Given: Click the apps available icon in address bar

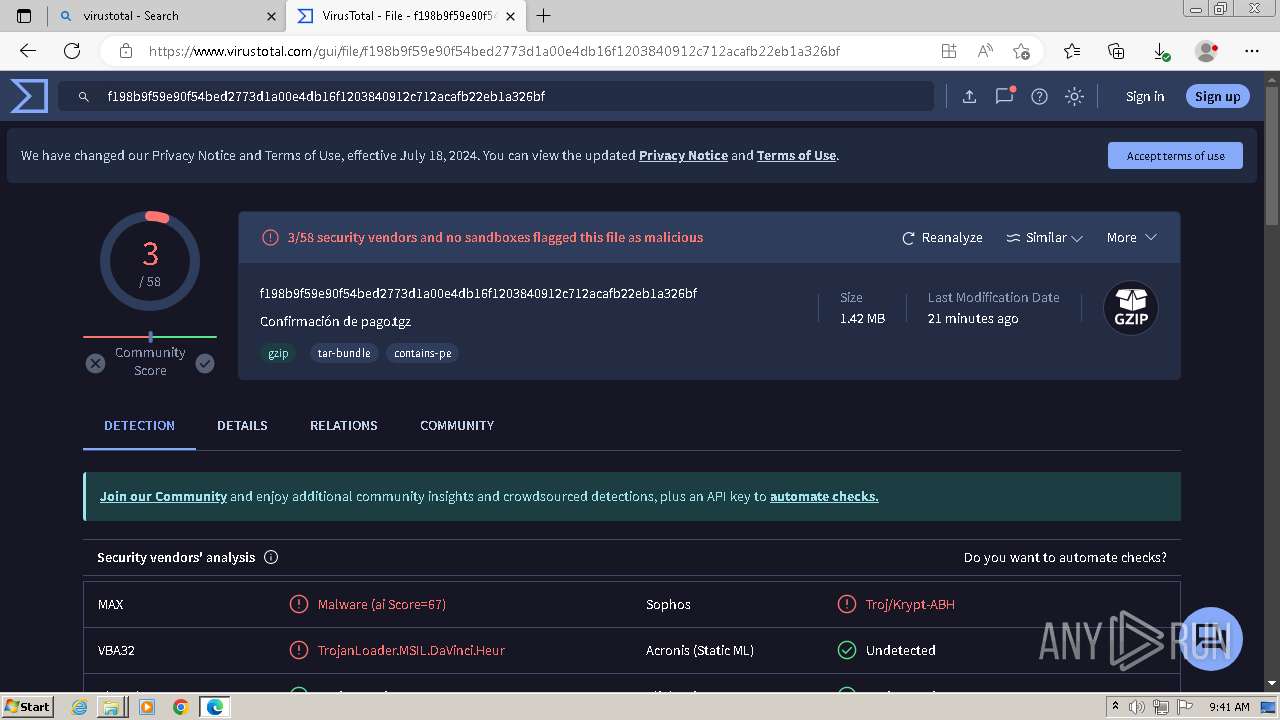Looking at the screenshot, I should 948,51.
